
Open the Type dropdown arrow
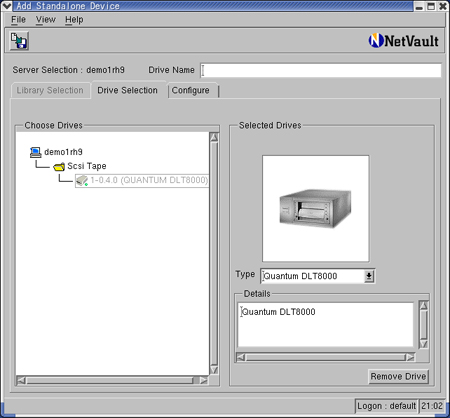[369, 276]
